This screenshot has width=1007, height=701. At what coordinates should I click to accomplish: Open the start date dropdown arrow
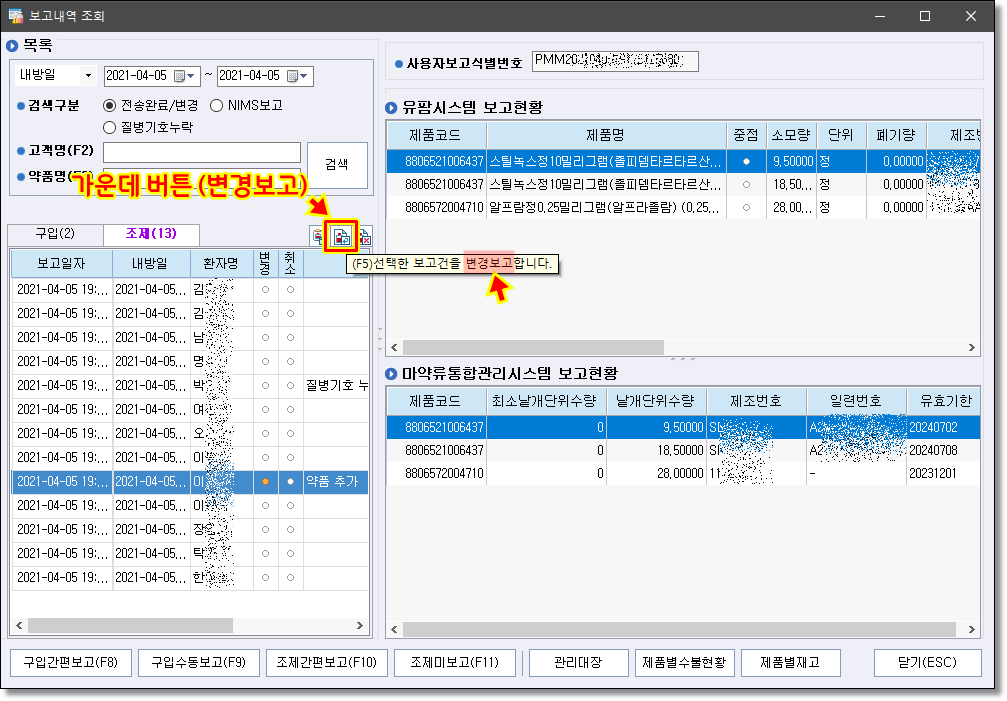click(193, 76)
